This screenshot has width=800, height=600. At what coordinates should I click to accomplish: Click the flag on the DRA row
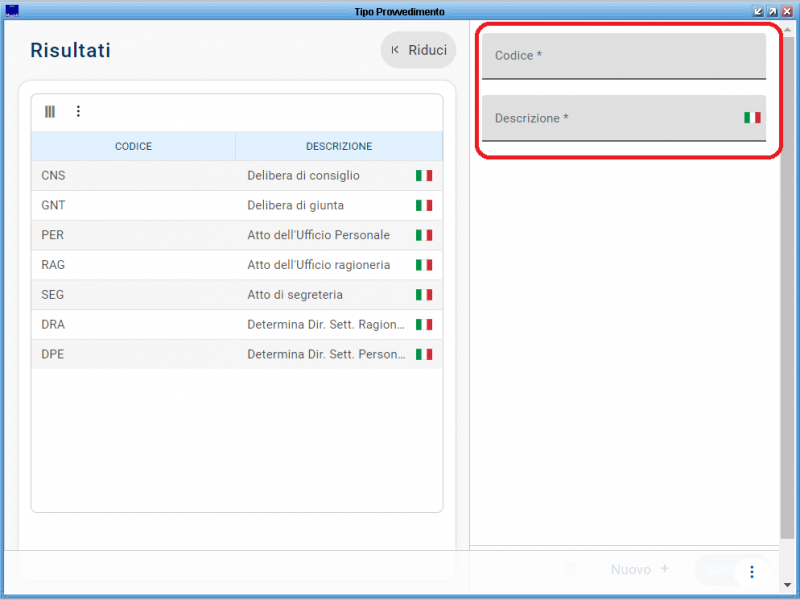[x=424, y=324]
